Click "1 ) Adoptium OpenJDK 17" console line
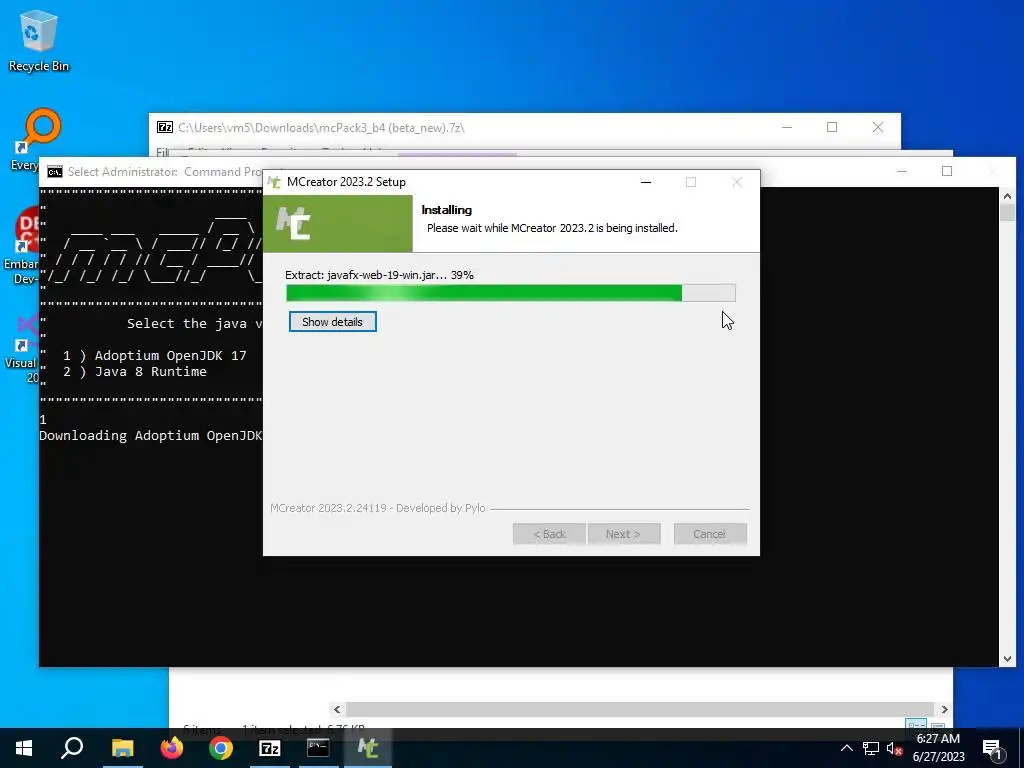Image resolution: width=1024 pixels, height=768 pixels. pos(155,356)
